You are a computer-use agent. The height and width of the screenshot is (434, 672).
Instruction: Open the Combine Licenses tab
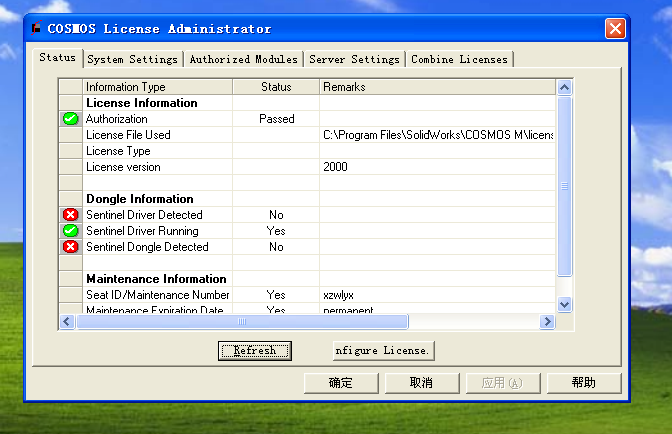click(x=459, y=59)
